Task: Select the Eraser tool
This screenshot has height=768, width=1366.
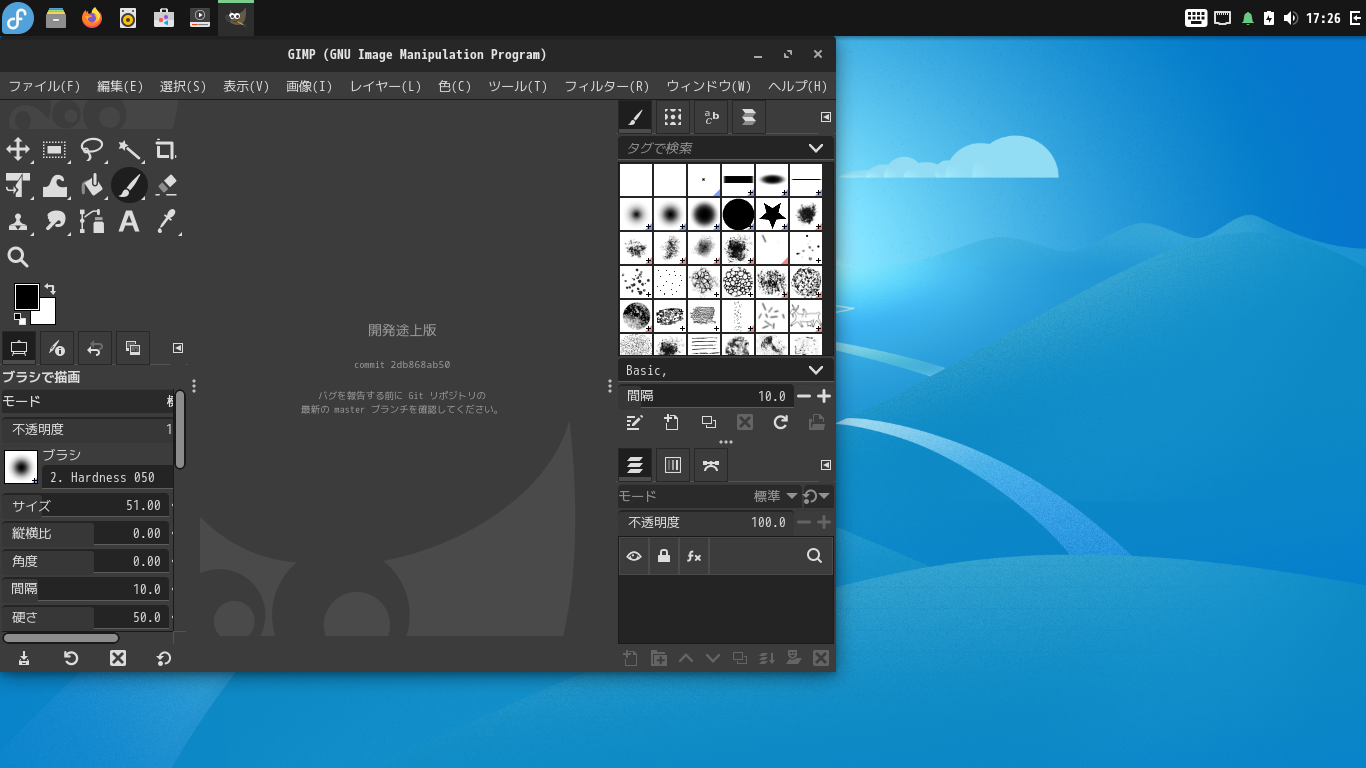Action: [166, 185]
